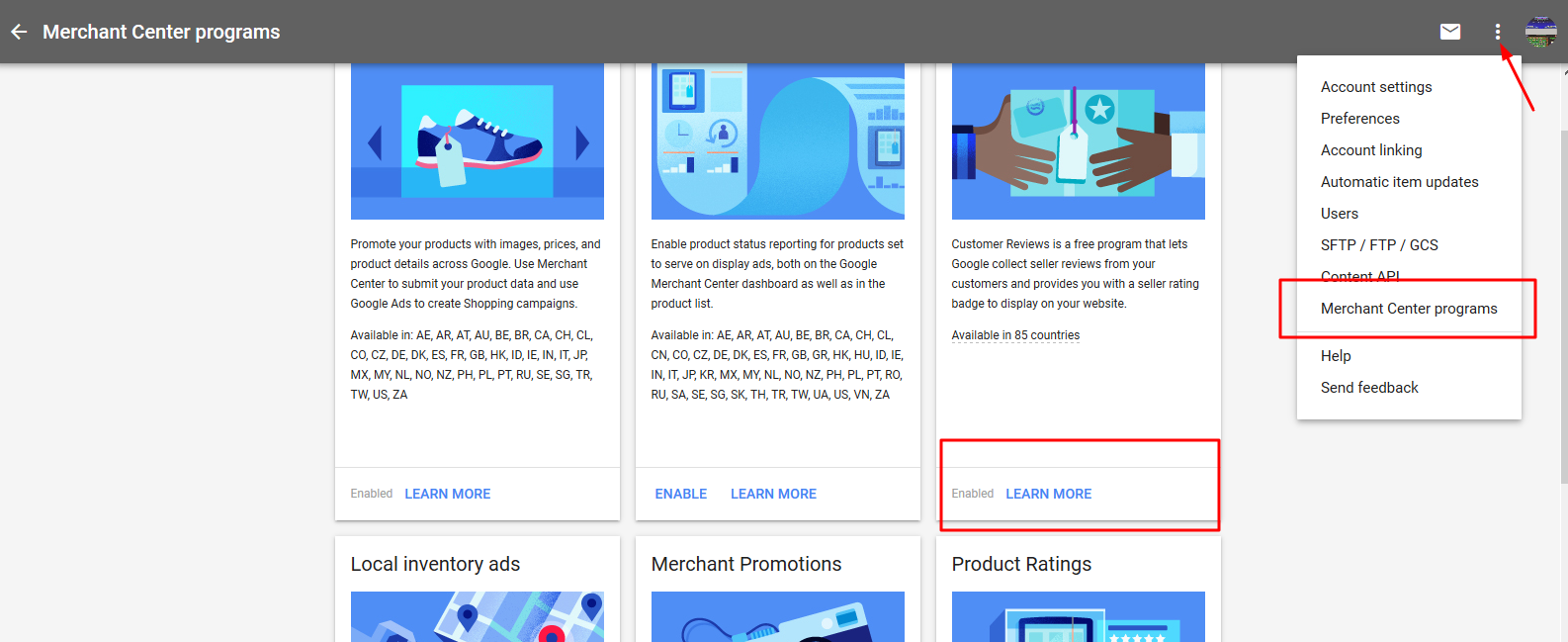Viewport: 1568px width, 642px height.
Task: Open Automatic item updates
Action: pyautogui.click(x=1399, y=182)
